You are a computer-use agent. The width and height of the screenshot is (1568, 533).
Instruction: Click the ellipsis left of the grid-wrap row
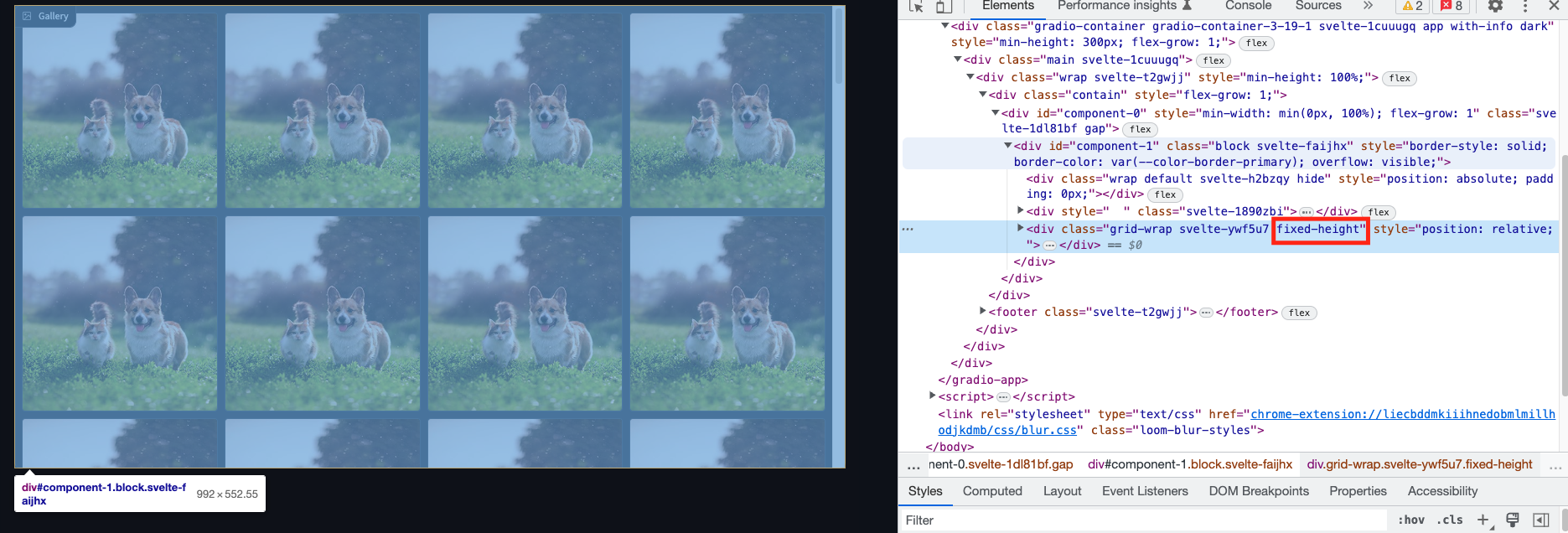pos(908,229)
